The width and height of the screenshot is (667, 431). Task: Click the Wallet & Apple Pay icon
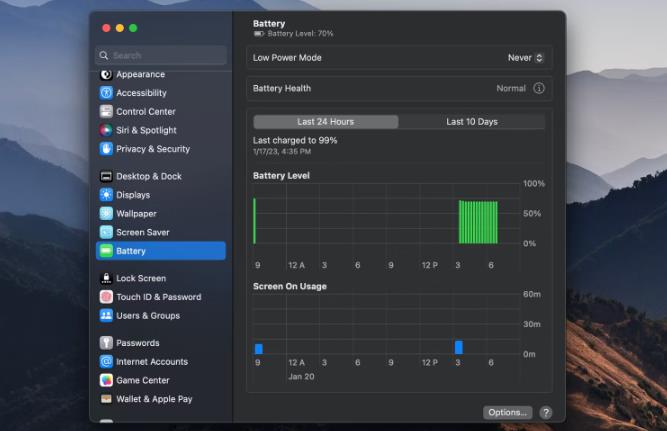click(106, 399)
